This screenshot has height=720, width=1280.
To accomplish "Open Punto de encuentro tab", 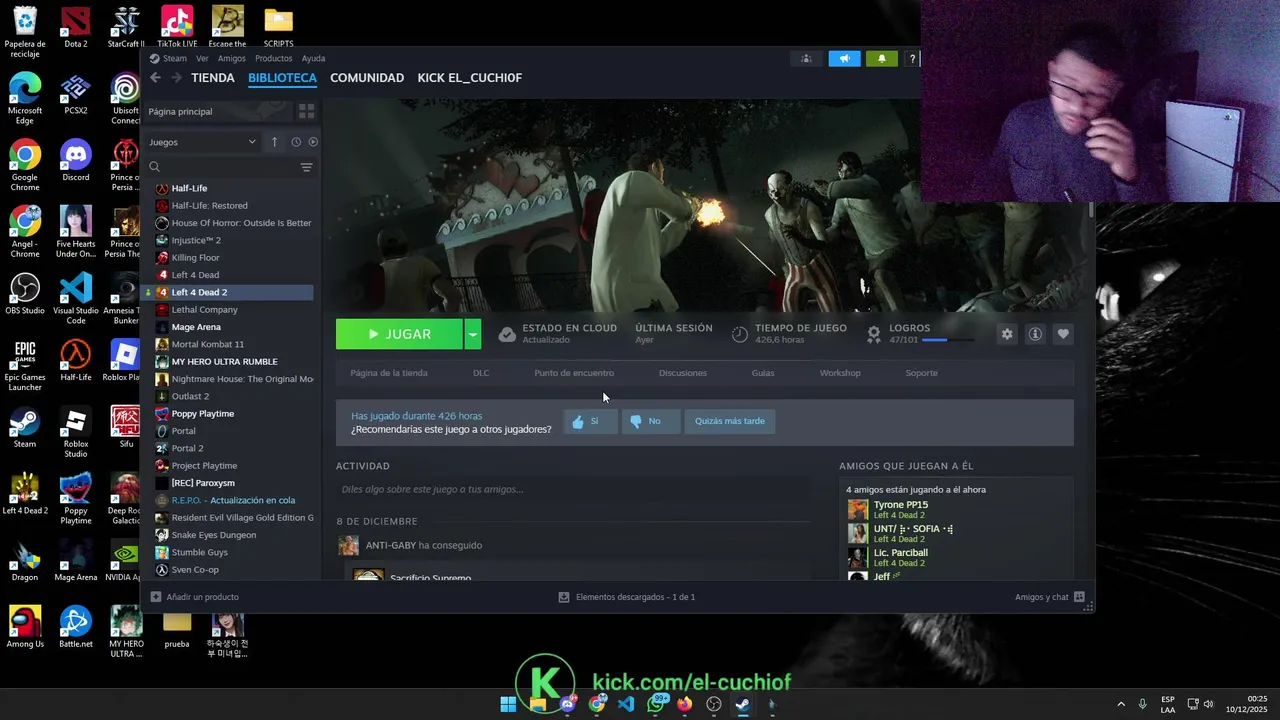I will [x=574, y=373].
